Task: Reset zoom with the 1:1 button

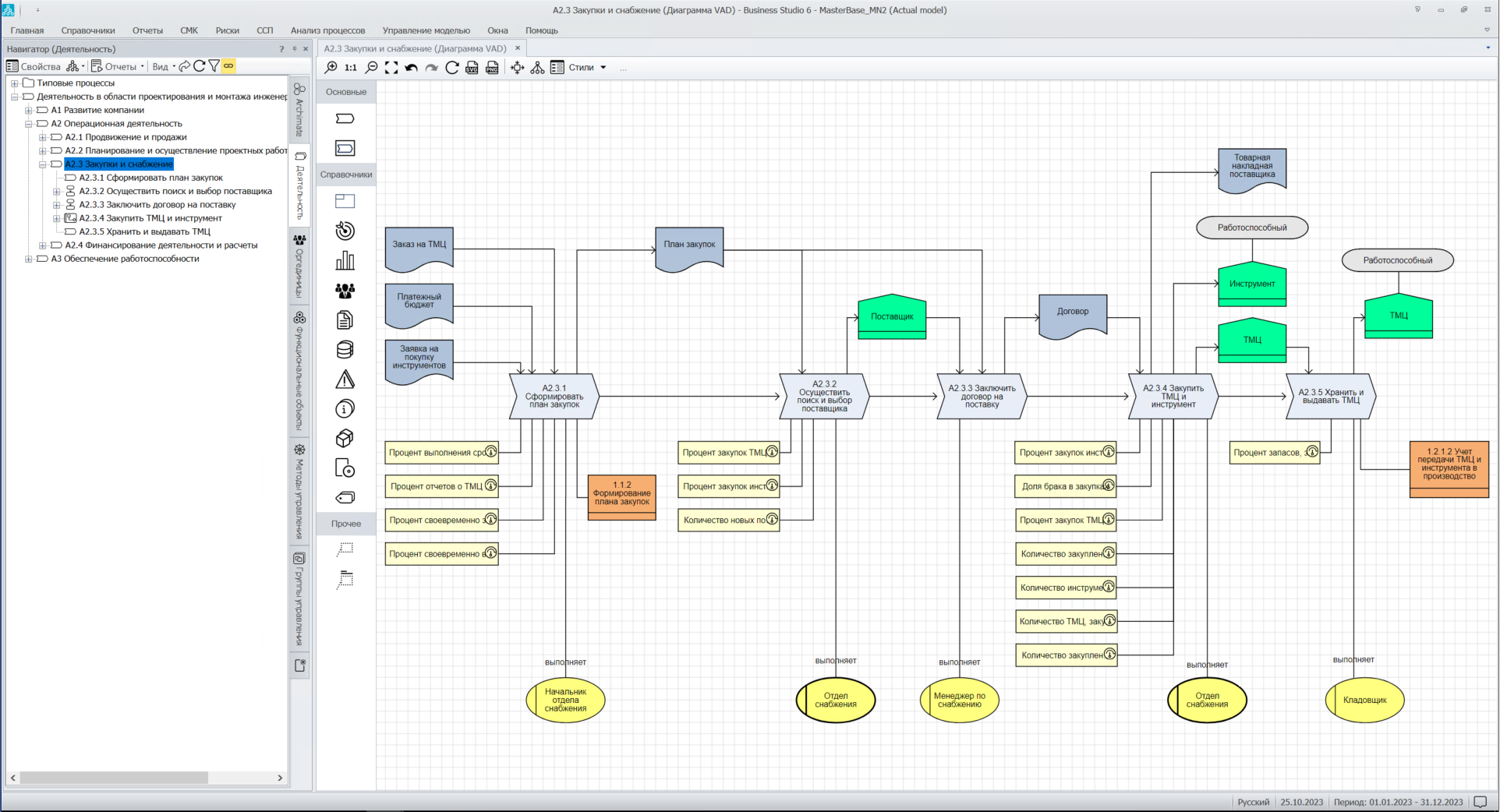Action: 351,68
